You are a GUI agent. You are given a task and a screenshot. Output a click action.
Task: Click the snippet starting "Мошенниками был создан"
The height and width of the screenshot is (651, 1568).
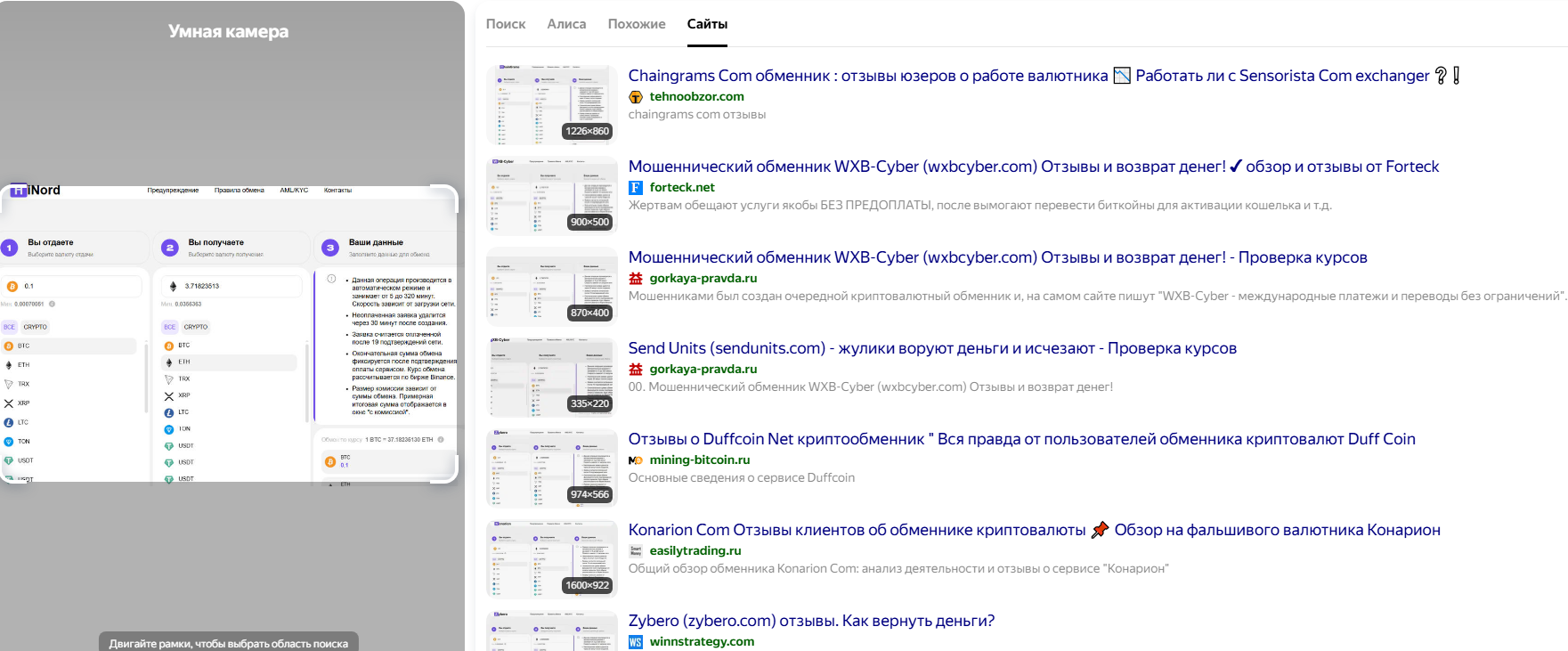coord(1098,297)
